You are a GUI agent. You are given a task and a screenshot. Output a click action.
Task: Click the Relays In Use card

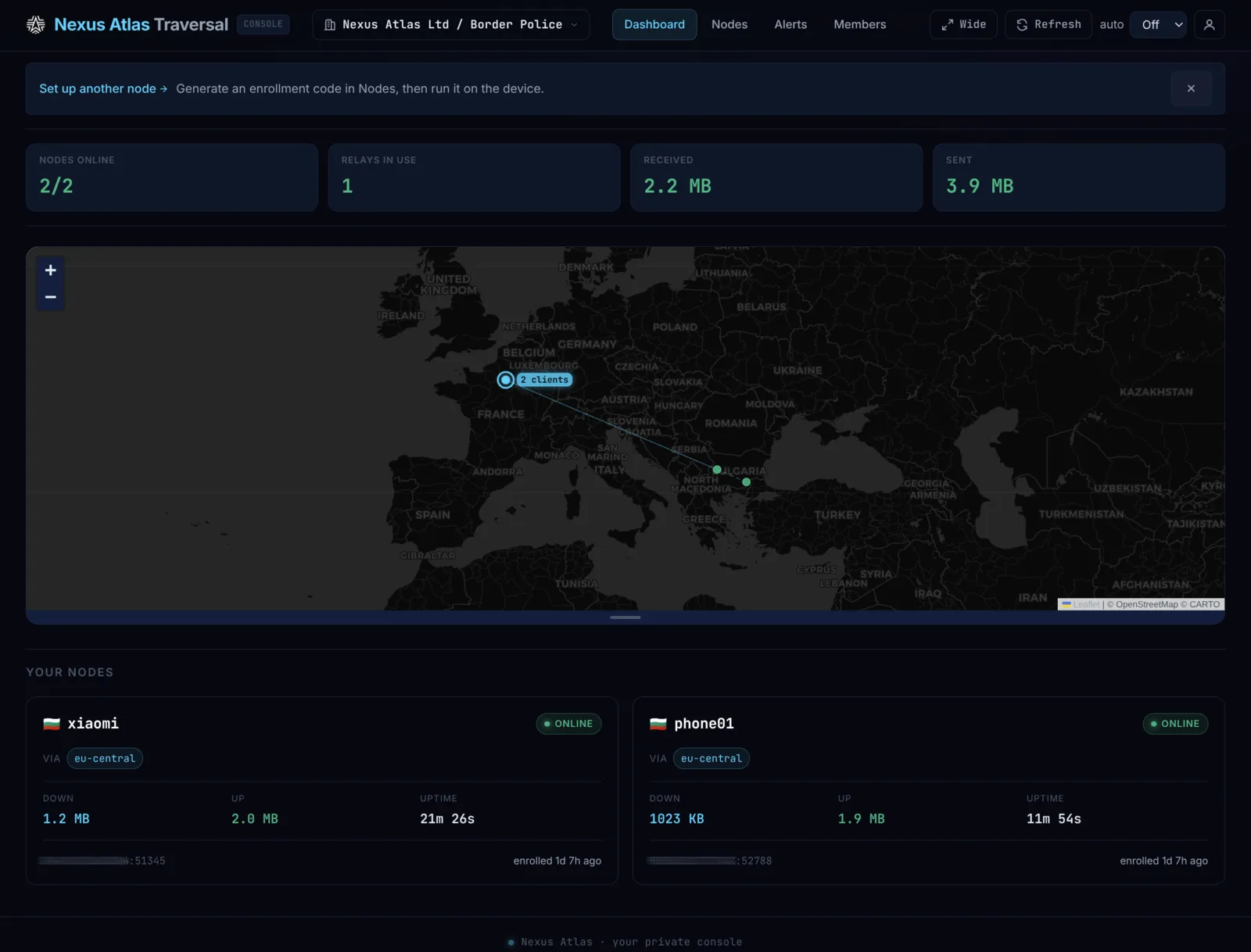(x=474, y=177)
